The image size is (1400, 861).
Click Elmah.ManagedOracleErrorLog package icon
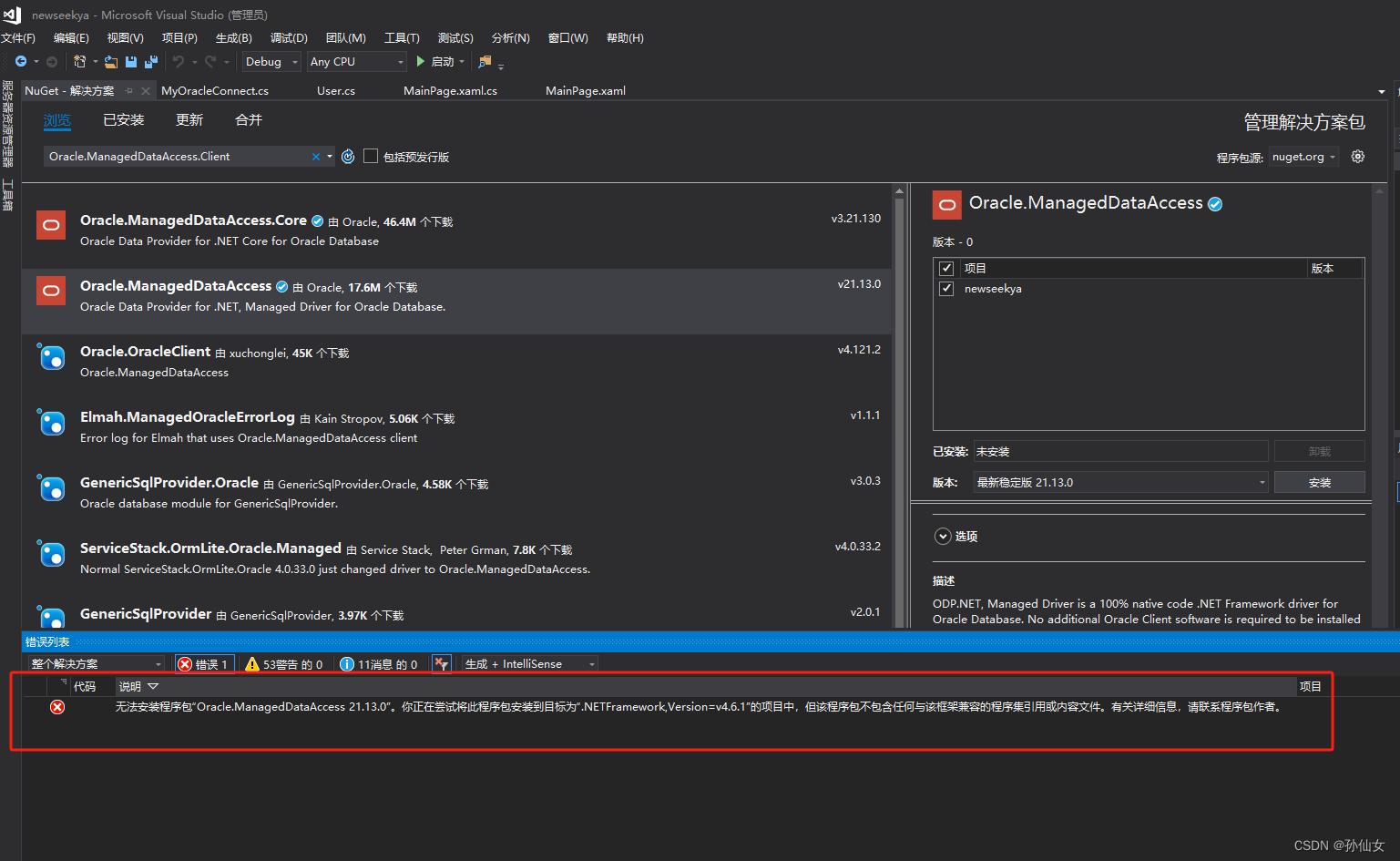point(51,422)
